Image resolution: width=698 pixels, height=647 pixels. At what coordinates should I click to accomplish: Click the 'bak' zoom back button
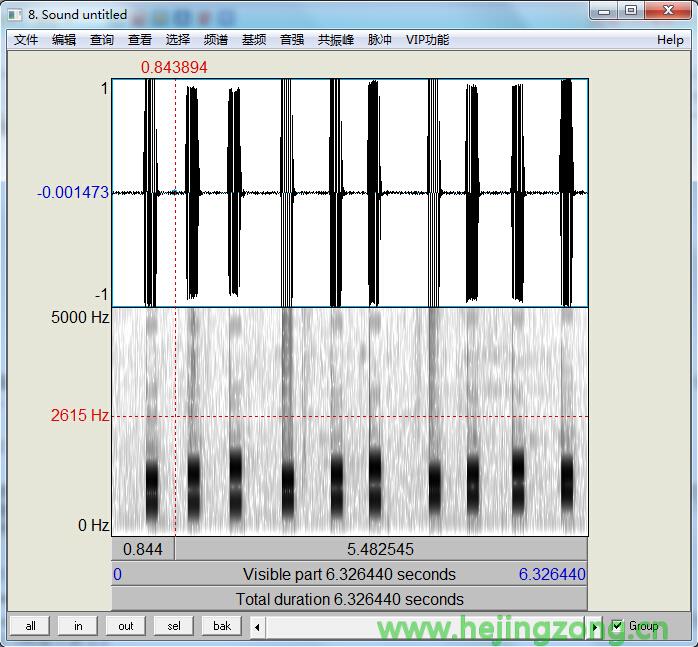coord(222,626)
